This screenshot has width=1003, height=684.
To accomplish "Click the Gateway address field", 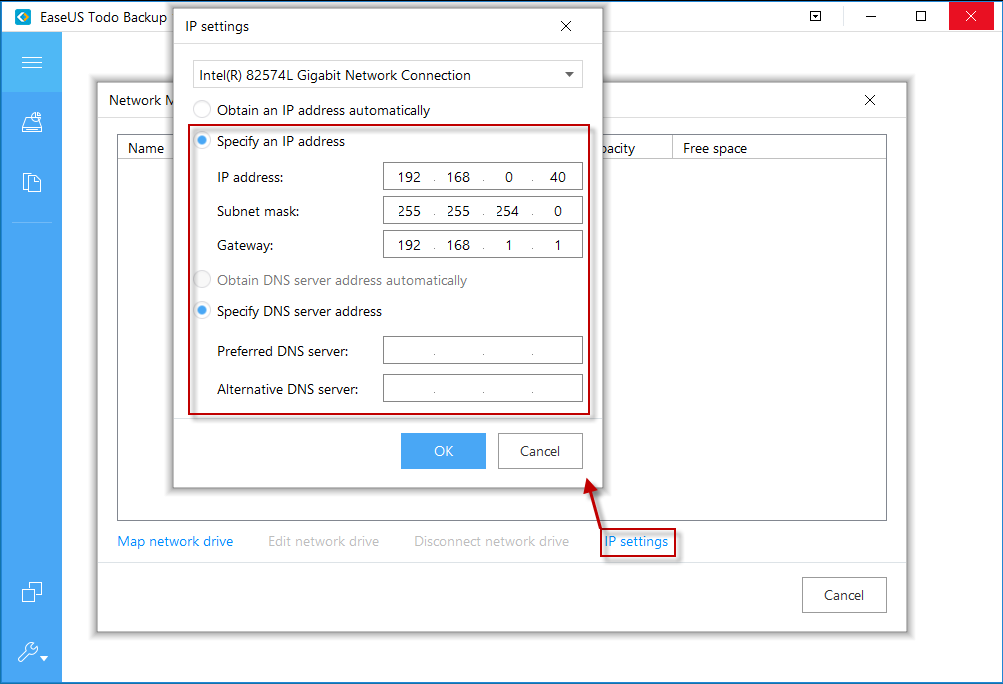I will click(482, 245).
